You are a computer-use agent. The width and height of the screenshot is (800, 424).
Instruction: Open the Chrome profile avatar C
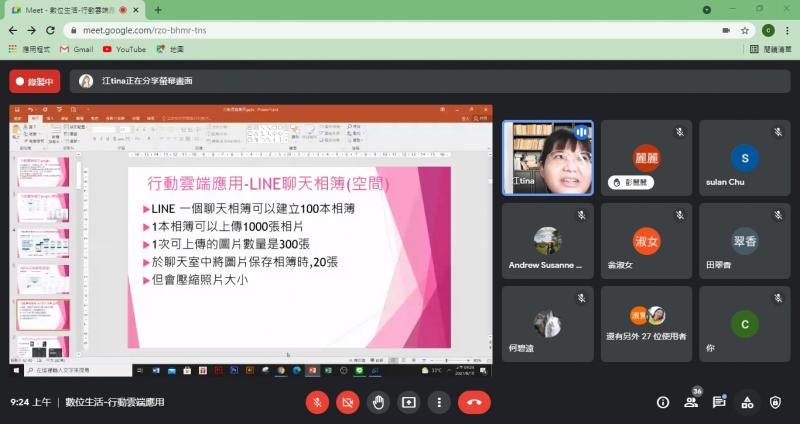pyautogui.click(x=768, y=31)
